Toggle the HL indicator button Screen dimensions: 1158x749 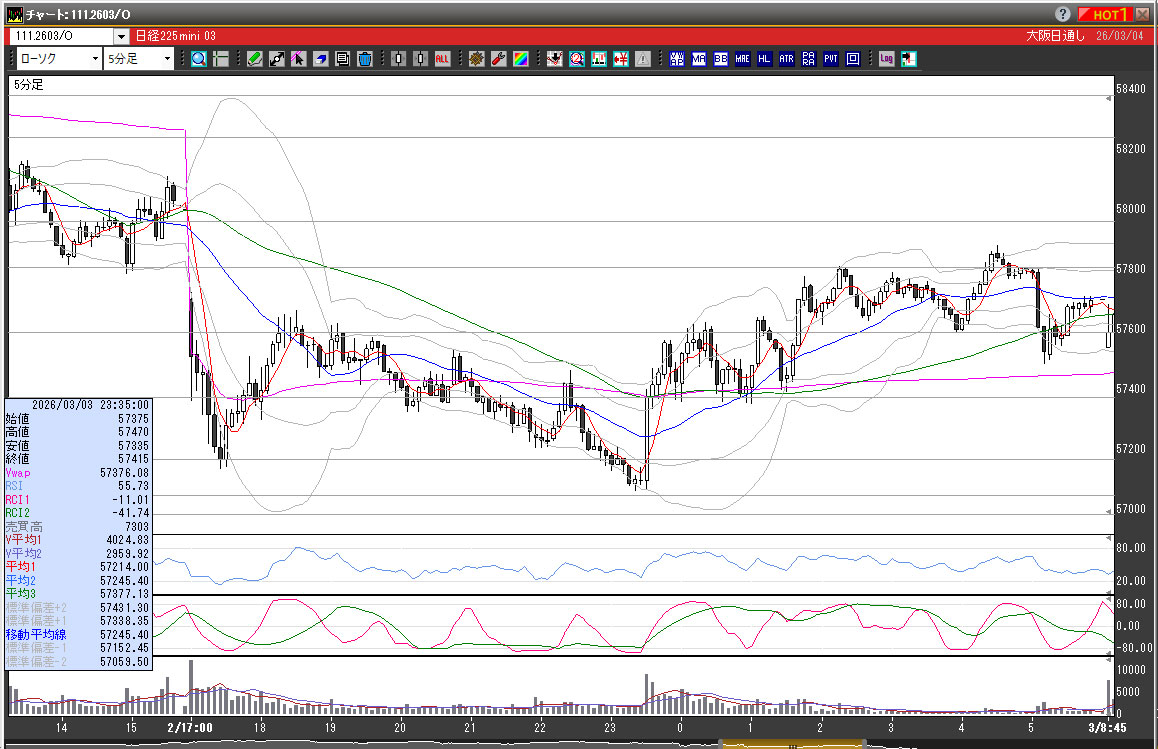(765, 59)
